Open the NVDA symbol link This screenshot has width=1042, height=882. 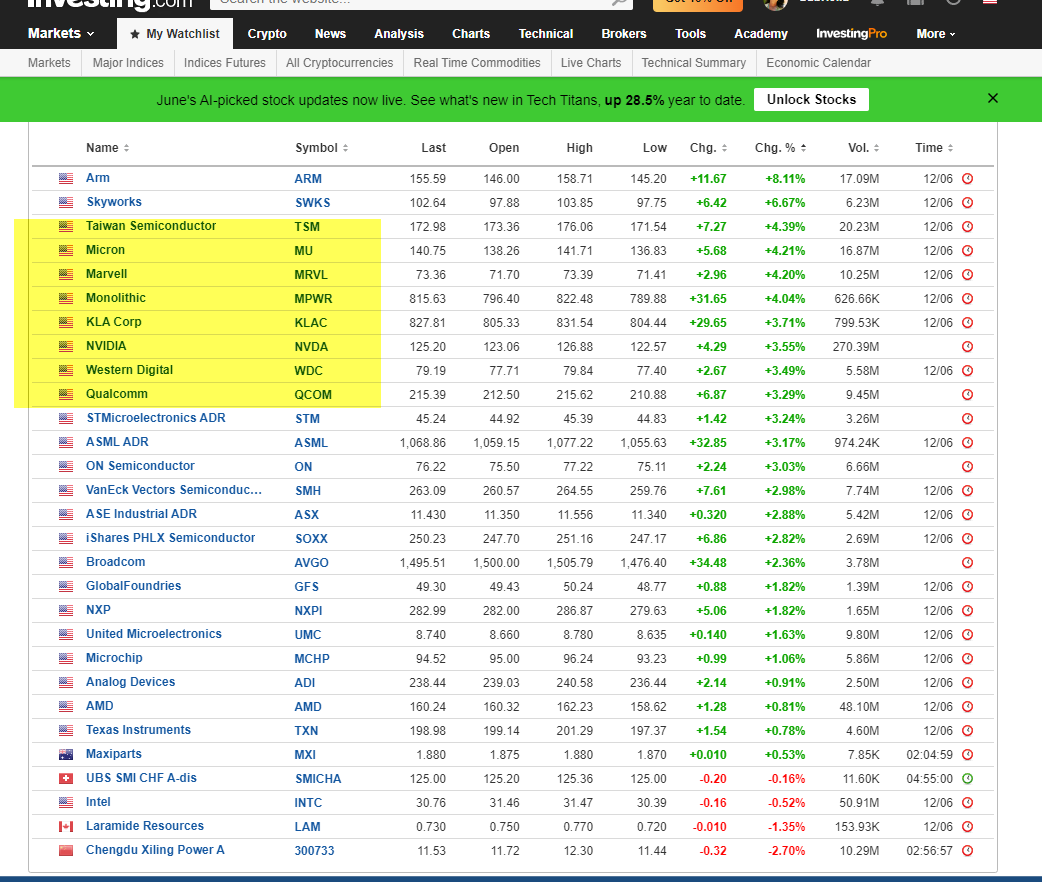311,347
